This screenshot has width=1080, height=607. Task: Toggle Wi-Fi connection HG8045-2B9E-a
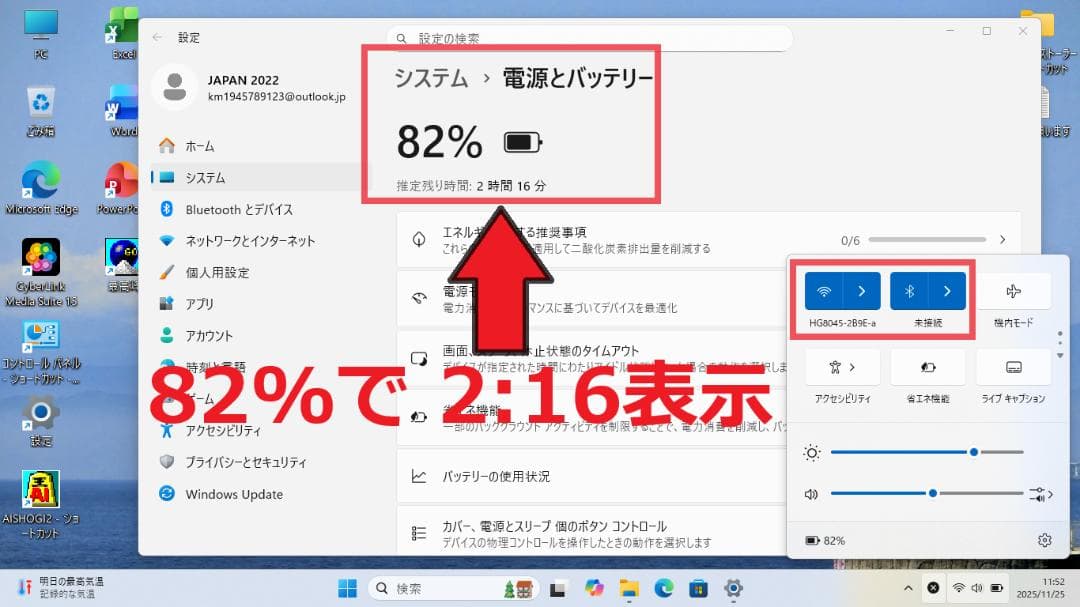[825, 291]
